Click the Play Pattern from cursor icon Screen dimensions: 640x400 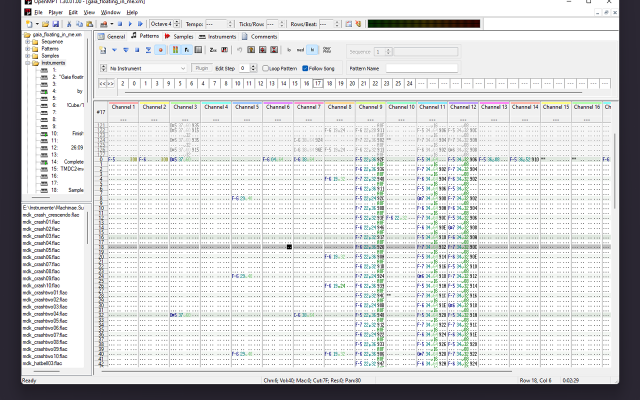[114, 50]
